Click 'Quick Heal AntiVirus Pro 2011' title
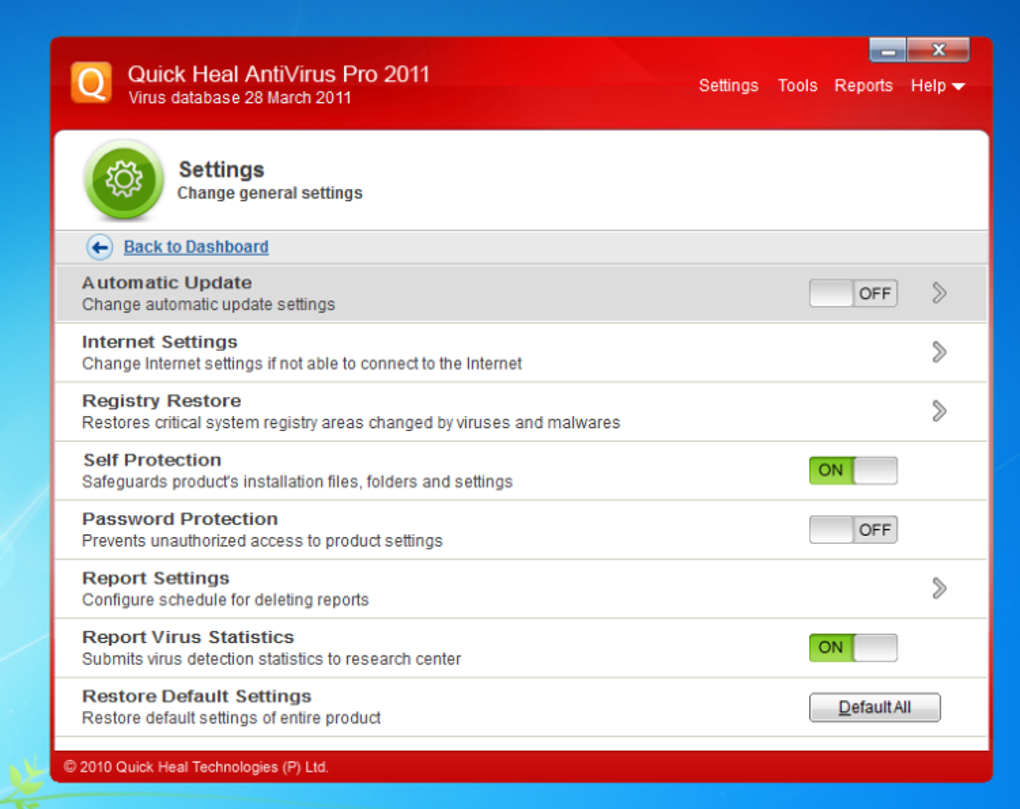Image resolution: width=1020 pixels, height=809 pixels. point(278,74)
